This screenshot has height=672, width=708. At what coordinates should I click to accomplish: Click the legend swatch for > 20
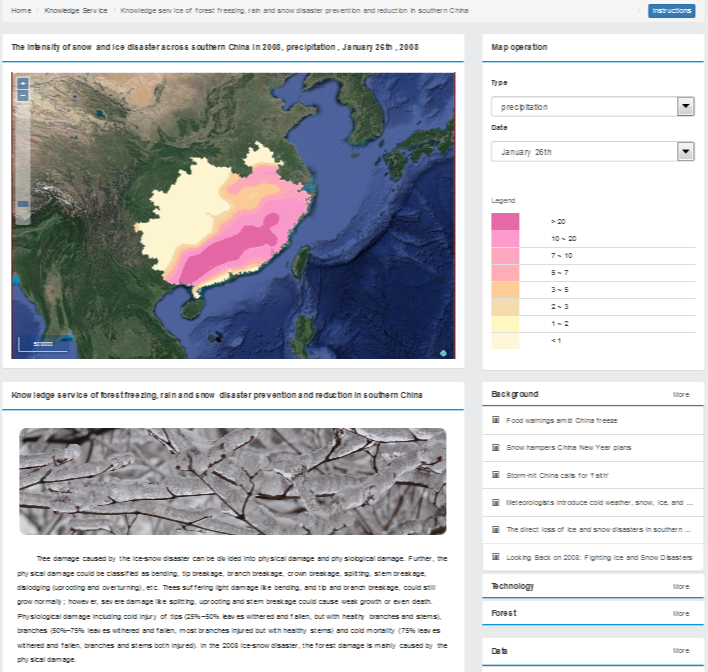[505, 222]
